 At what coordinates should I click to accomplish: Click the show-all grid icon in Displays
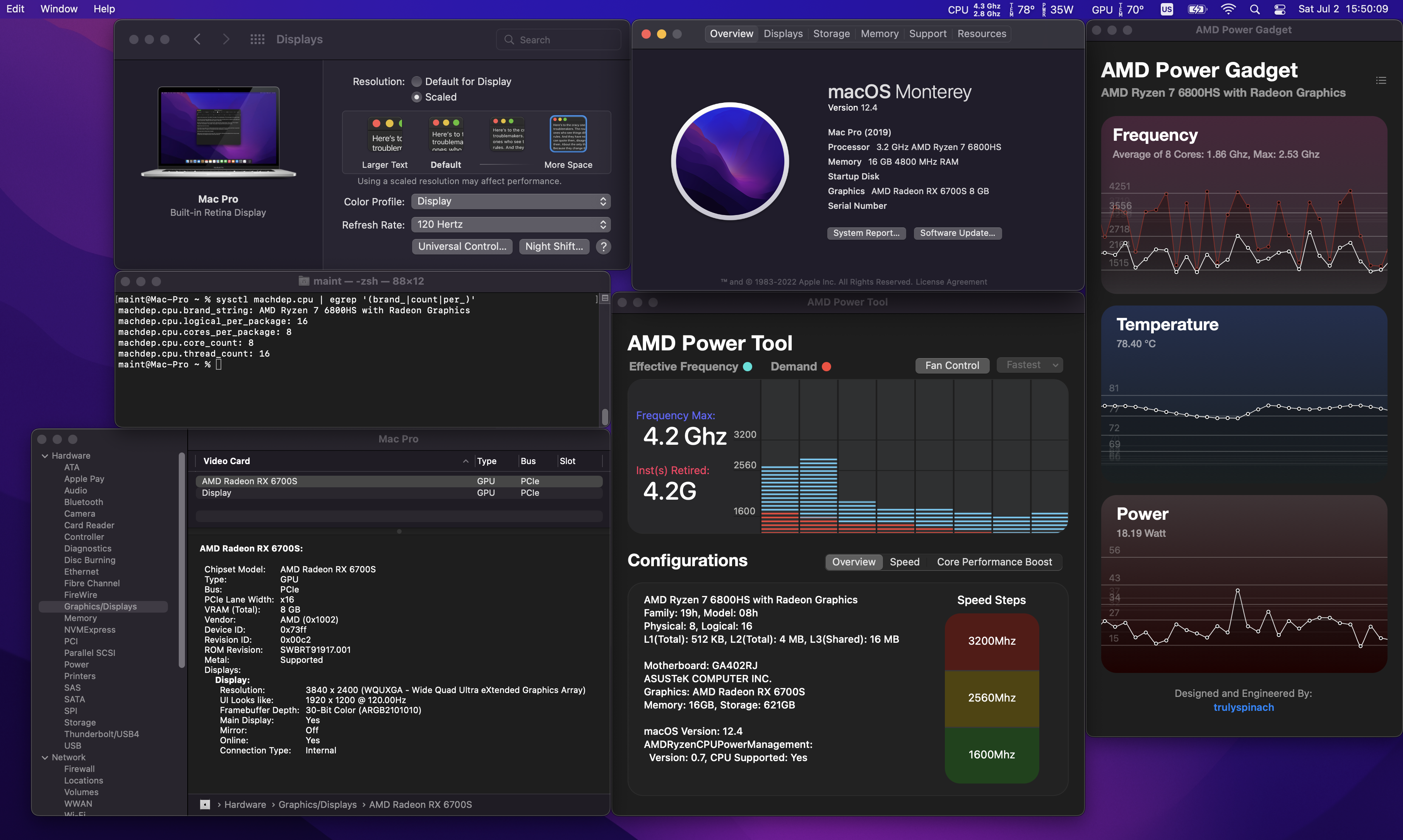(257, 39)
